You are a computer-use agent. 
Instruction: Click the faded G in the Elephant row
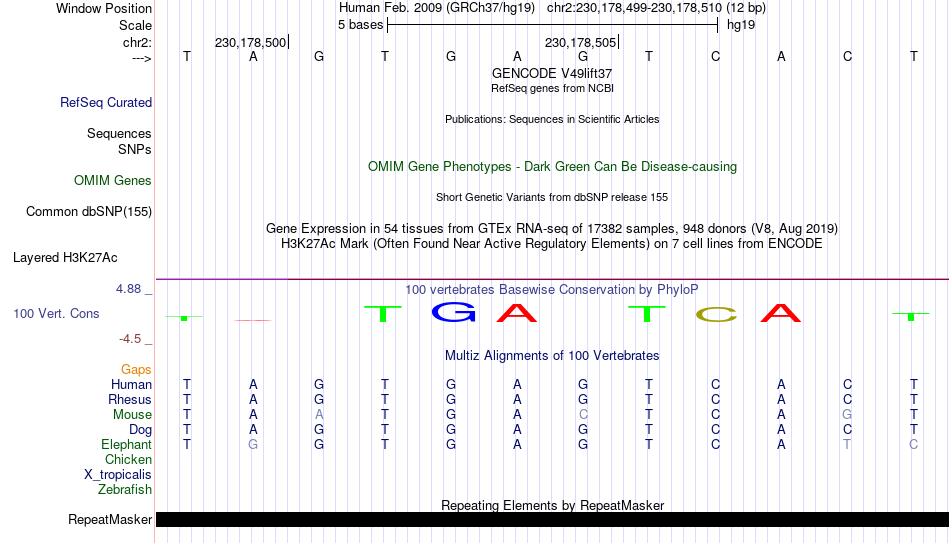[253, 445]
